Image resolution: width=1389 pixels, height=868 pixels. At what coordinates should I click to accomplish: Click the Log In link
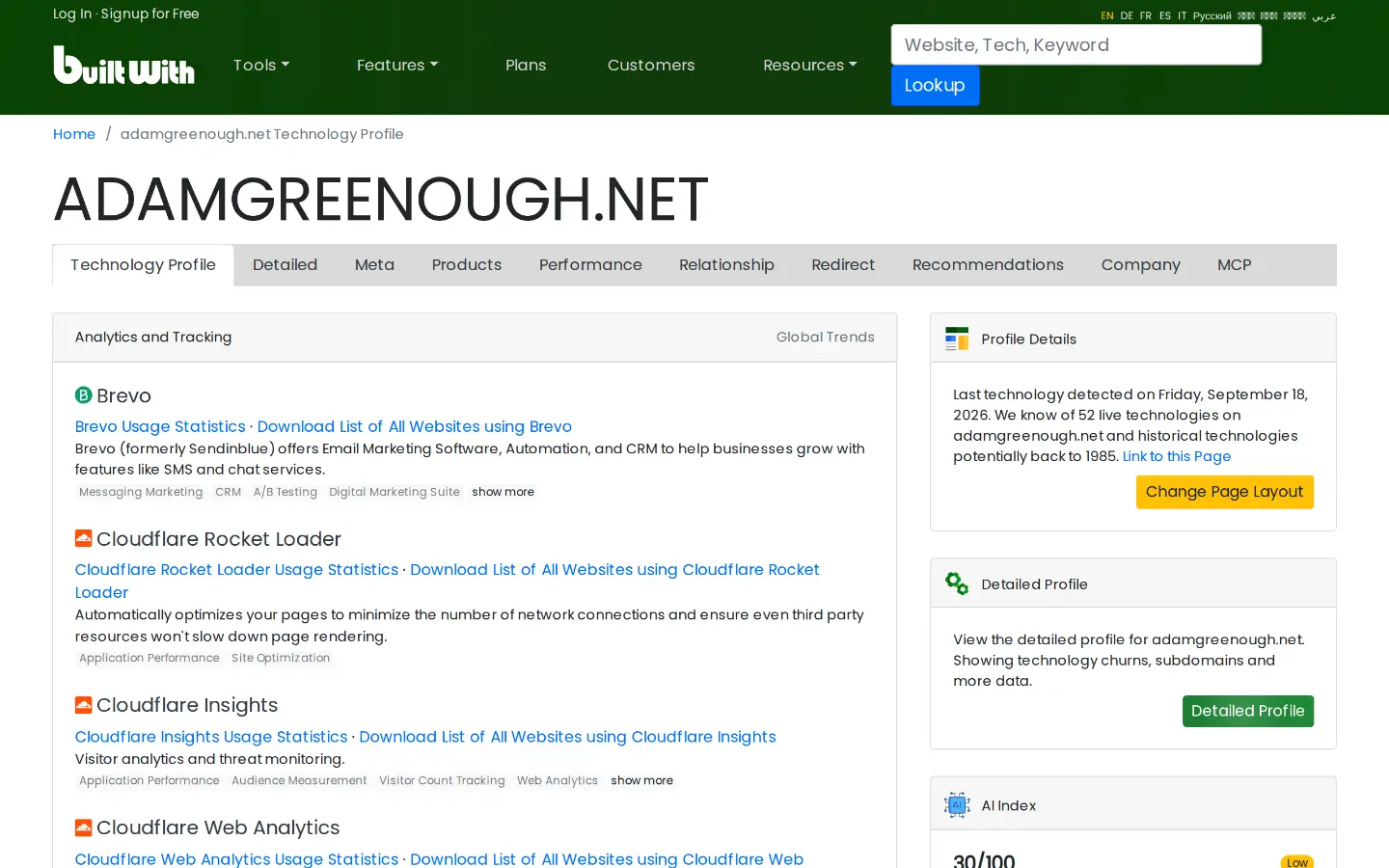[72, 14]
